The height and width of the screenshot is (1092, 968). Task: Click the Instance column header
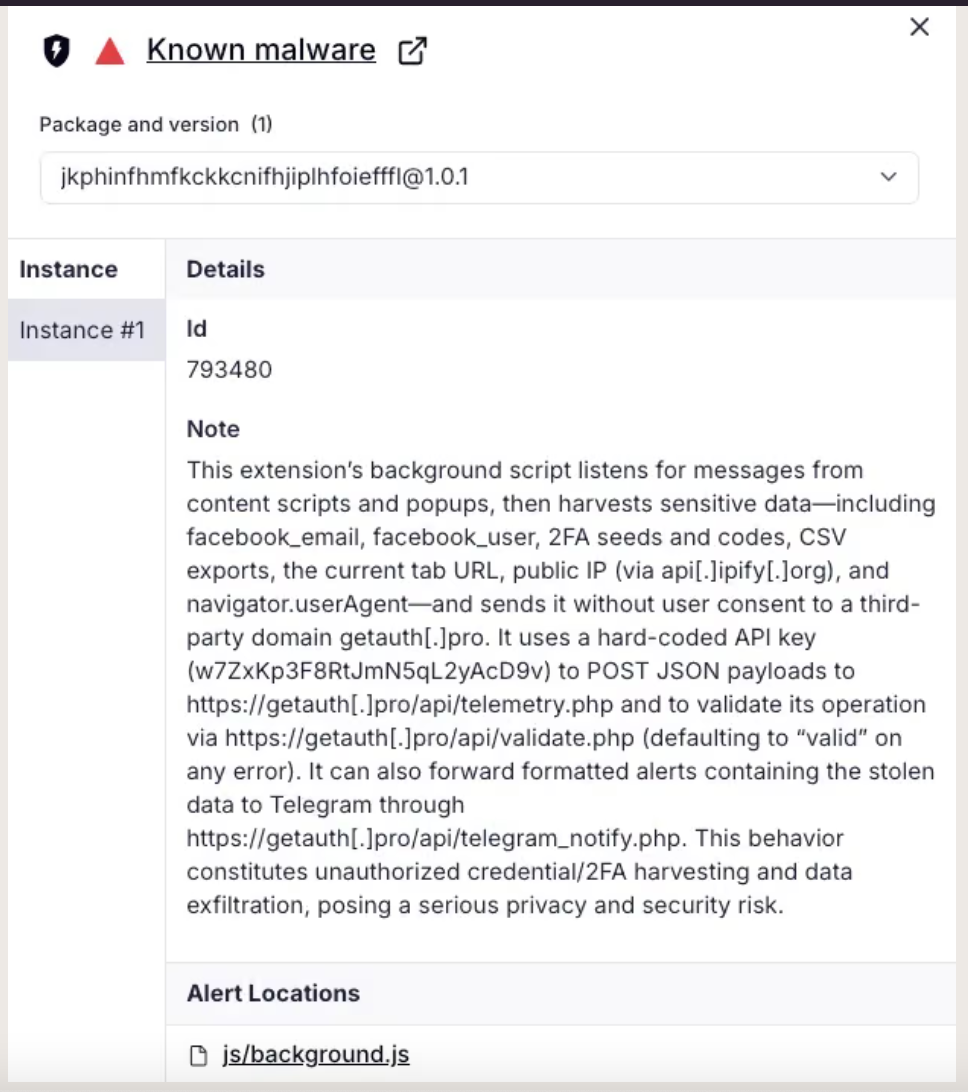tap(68, 270)
